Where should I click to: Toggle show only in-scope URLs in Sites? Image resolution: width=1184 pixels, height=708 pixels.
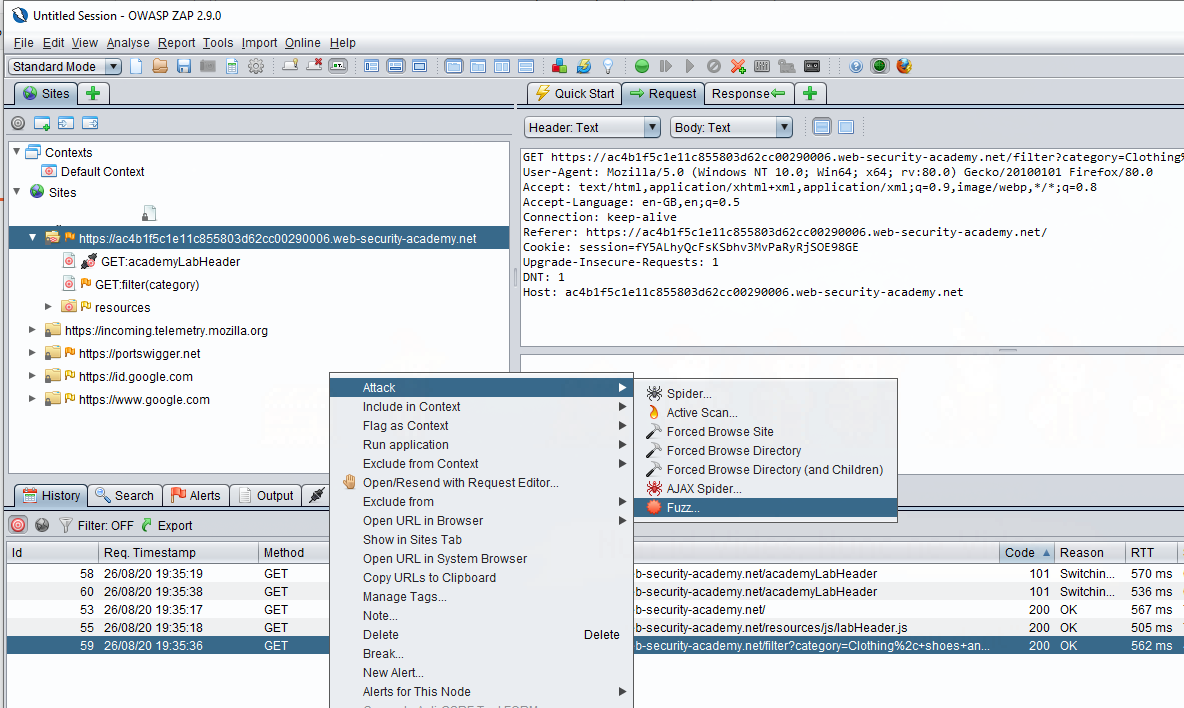coord(18,123)
